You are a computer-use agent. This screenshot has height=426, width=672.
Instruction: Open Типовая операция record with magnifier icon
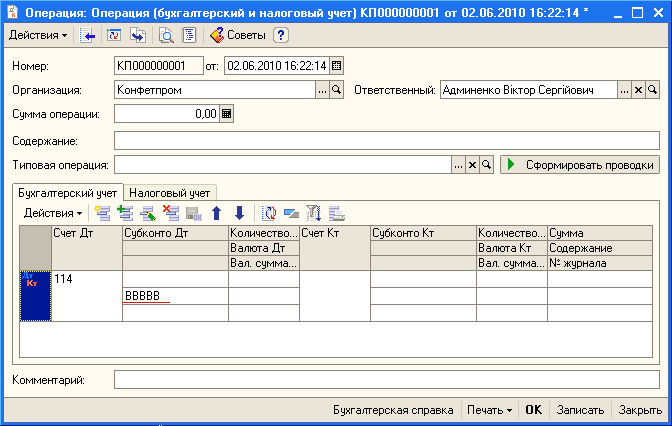point(486,165)
